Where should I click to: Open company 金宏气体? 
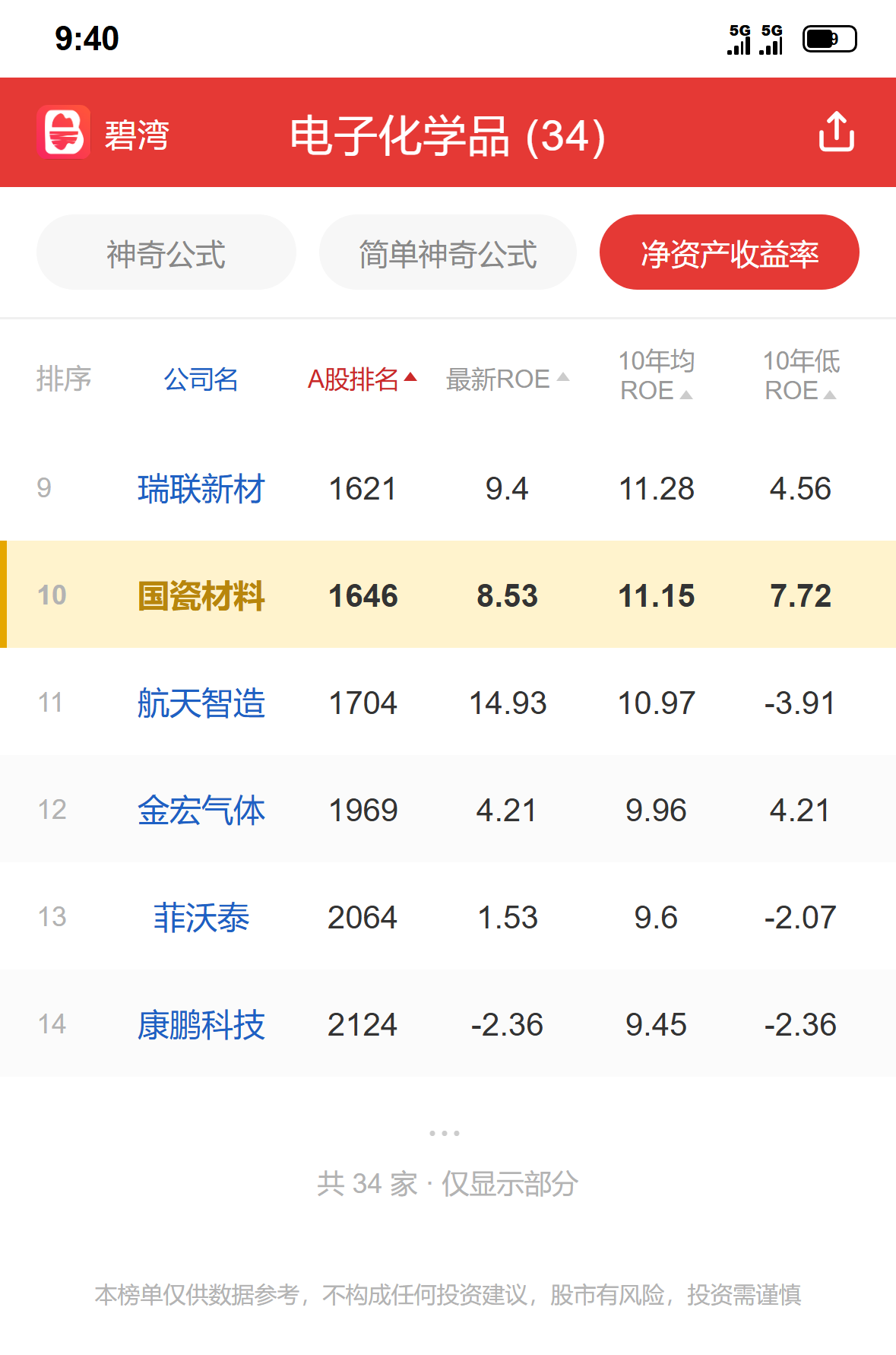201,810
